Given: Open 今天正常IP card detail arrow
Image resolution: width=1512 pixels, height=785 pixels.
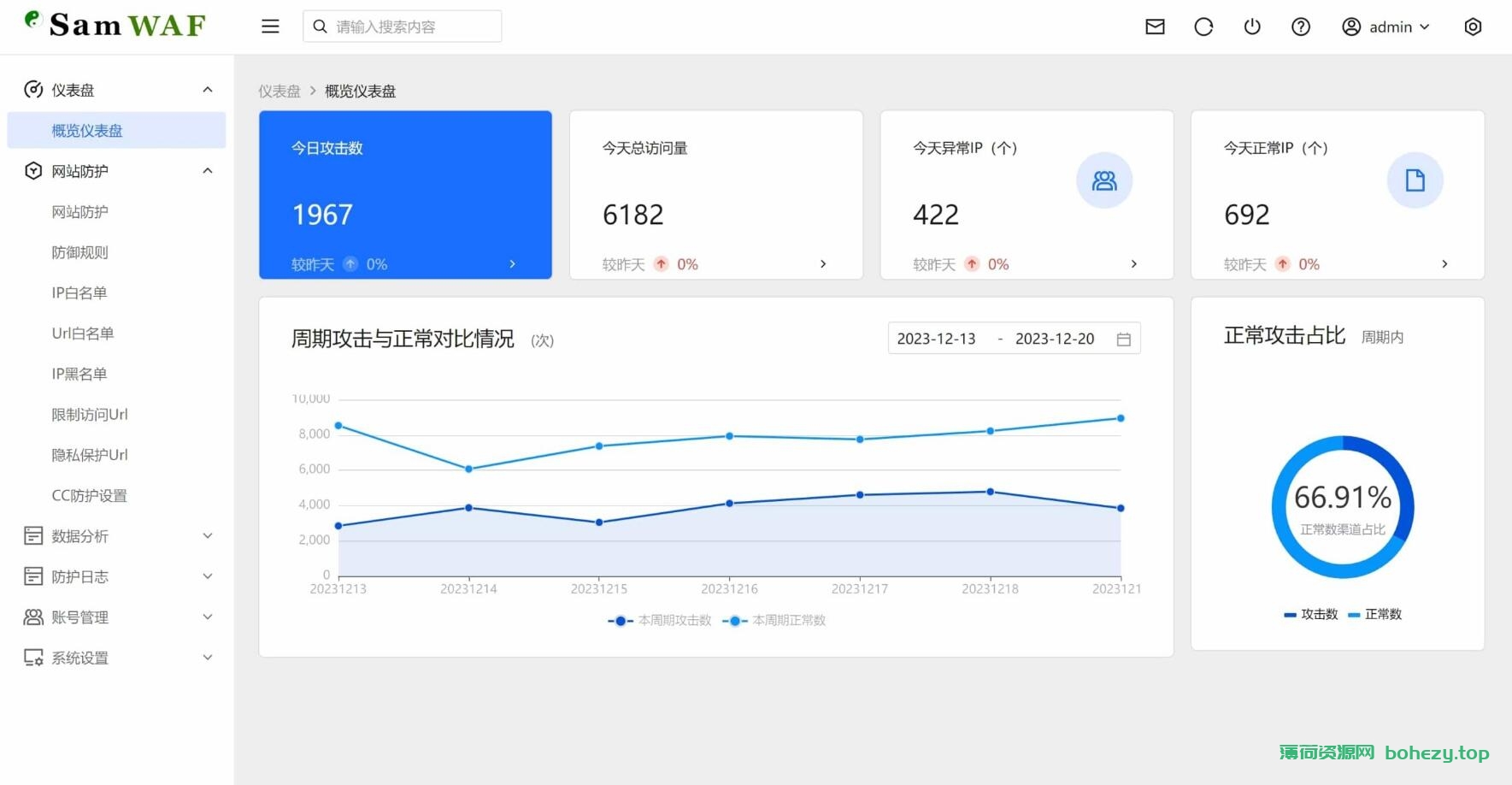Looking at the screenshot, I should pos(1444,264).
